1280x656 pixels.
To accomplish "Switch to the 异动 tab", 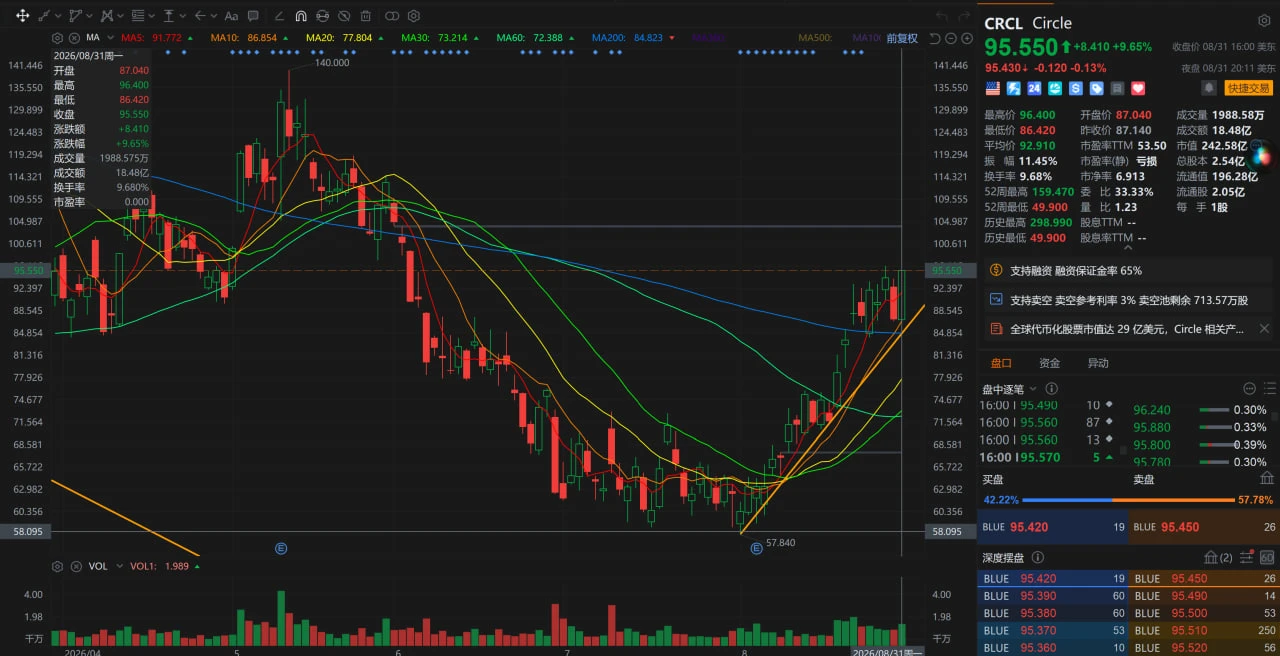I will [1098, 363].
